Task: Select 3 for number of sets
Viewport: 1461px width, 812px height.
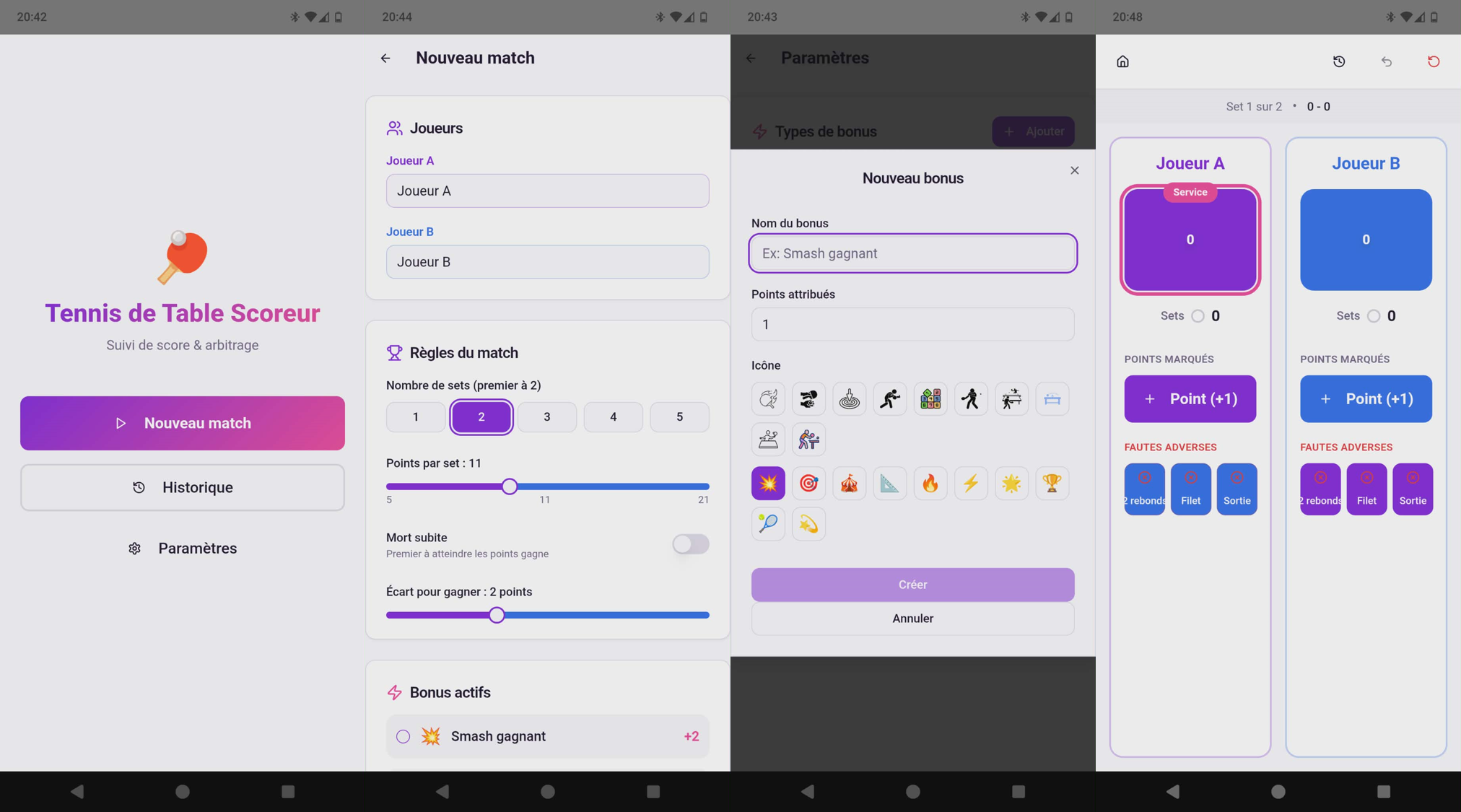Action: 547,416
